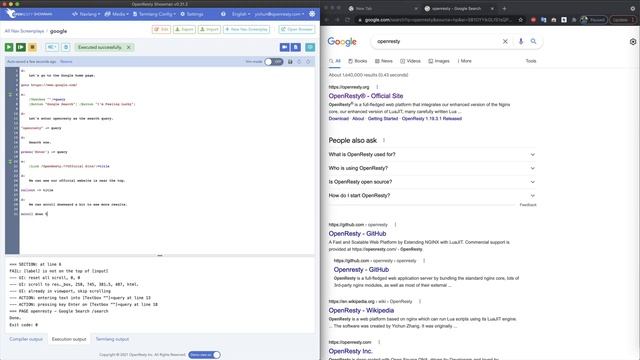Select Google Books search tab
The height and width of the screenshot is (360, 640).
[358, 61]
